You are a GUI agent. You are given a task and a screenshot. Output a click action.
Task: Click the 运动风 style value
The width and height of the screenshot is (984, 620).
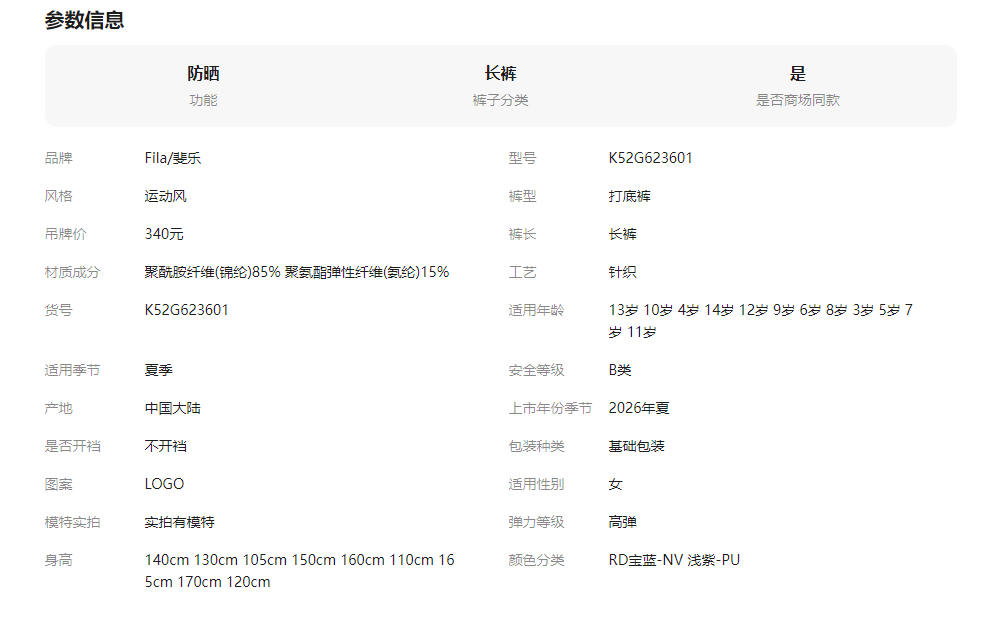[165, 196]
